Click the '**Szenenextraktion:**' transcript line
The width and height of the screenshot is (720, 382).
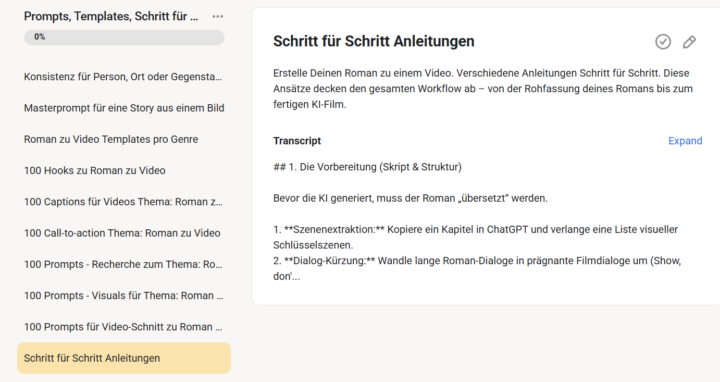(x=475, y=237)
